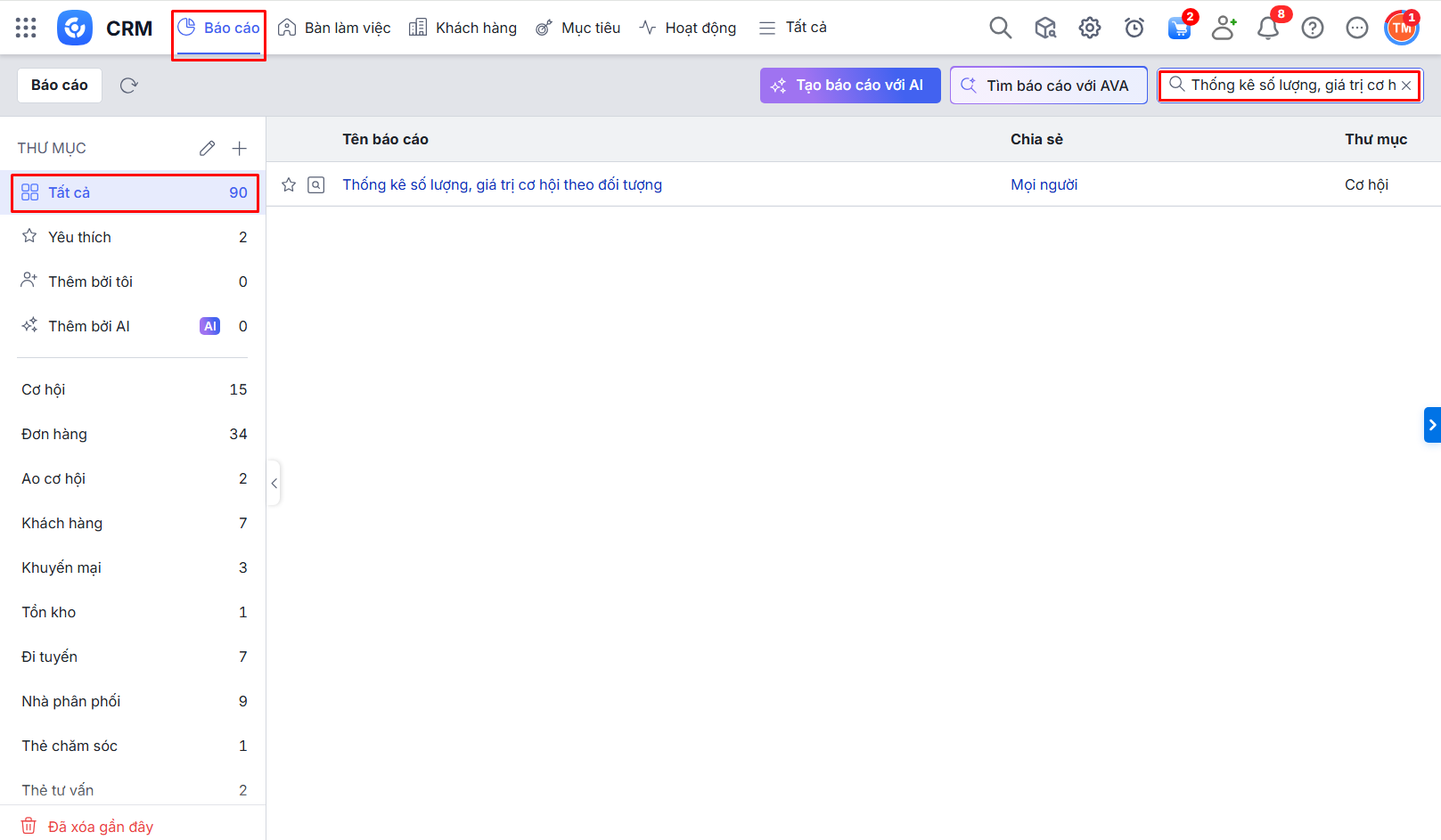Select the Đơn hàng folder
1441x840 pixels.
[x=54, y=434]
